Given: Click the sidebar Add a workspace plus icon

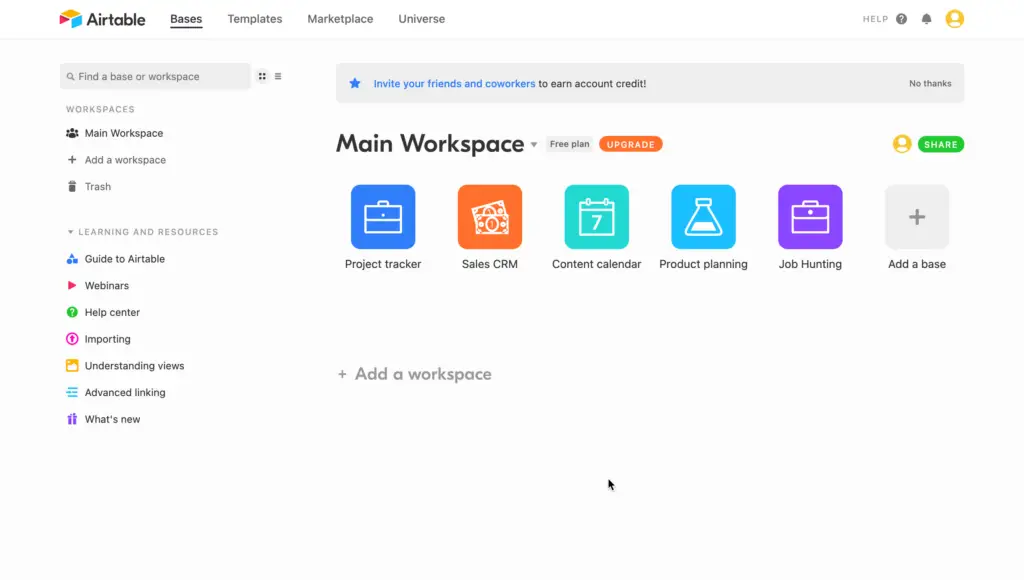Looking at the screenshot, I should tap(72, 160).
